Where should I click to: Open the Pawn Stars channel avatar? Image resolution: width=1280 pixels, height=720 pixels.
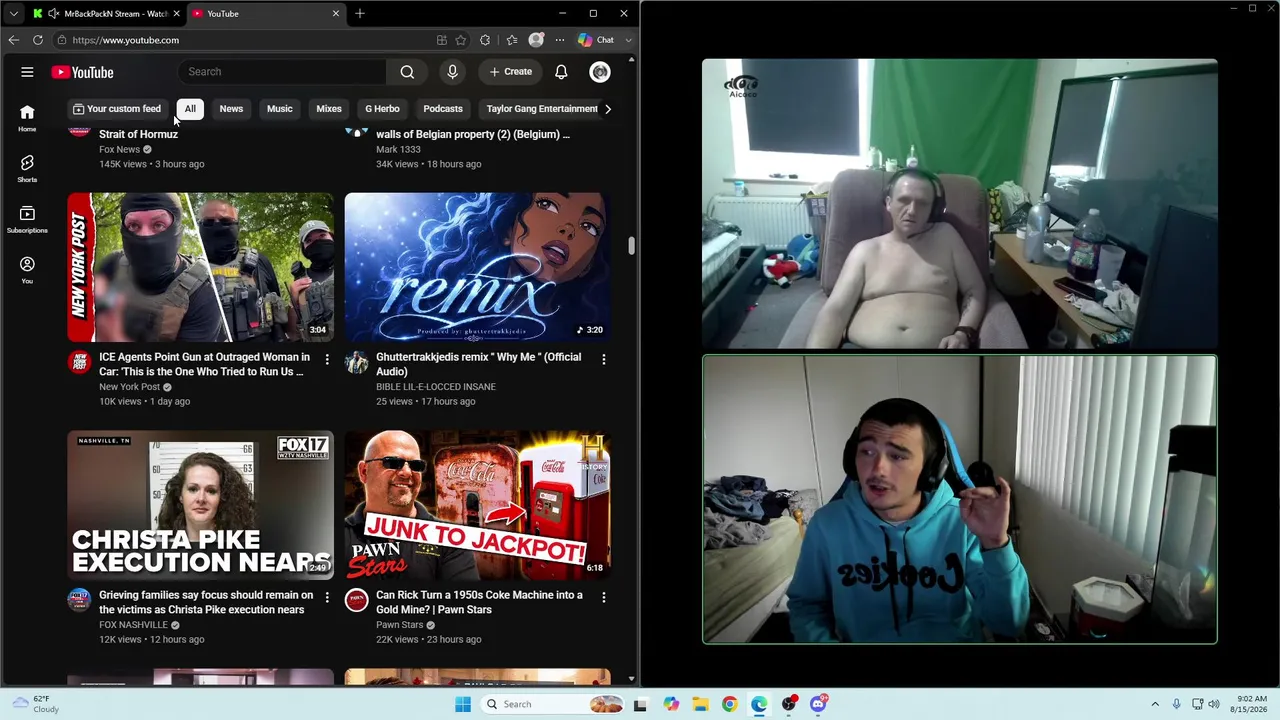(356, 599)
